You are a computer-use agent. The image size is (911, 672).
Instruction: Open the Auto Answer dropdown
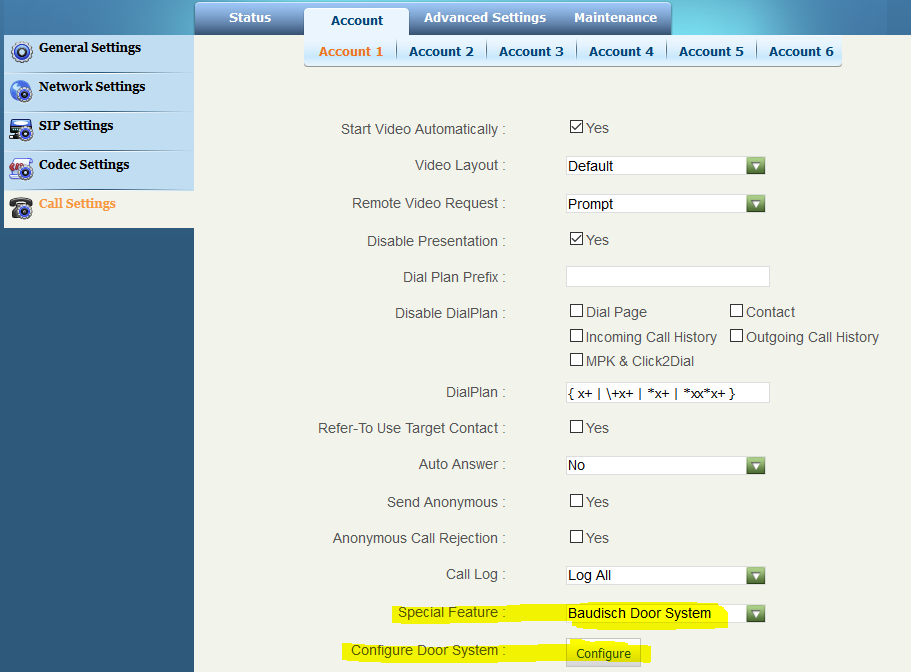coord(665,465)
